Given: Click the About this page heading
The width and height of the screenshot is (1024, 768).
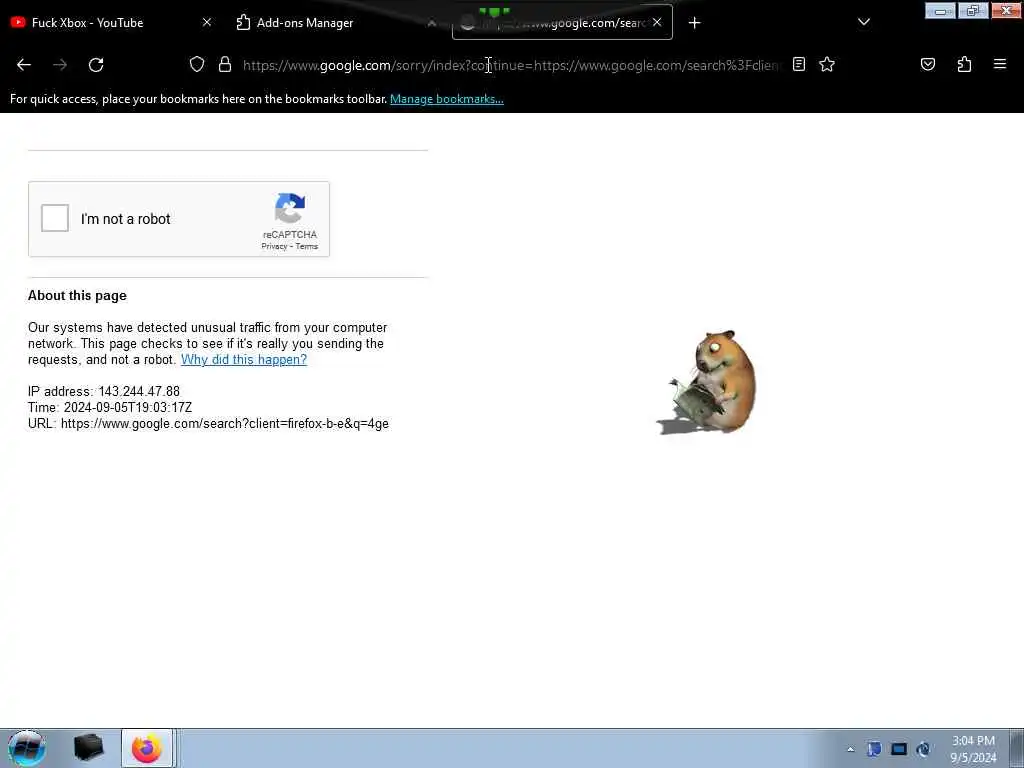Looking at the screenshot, I should pyautogui.click(x=77, y=295).
